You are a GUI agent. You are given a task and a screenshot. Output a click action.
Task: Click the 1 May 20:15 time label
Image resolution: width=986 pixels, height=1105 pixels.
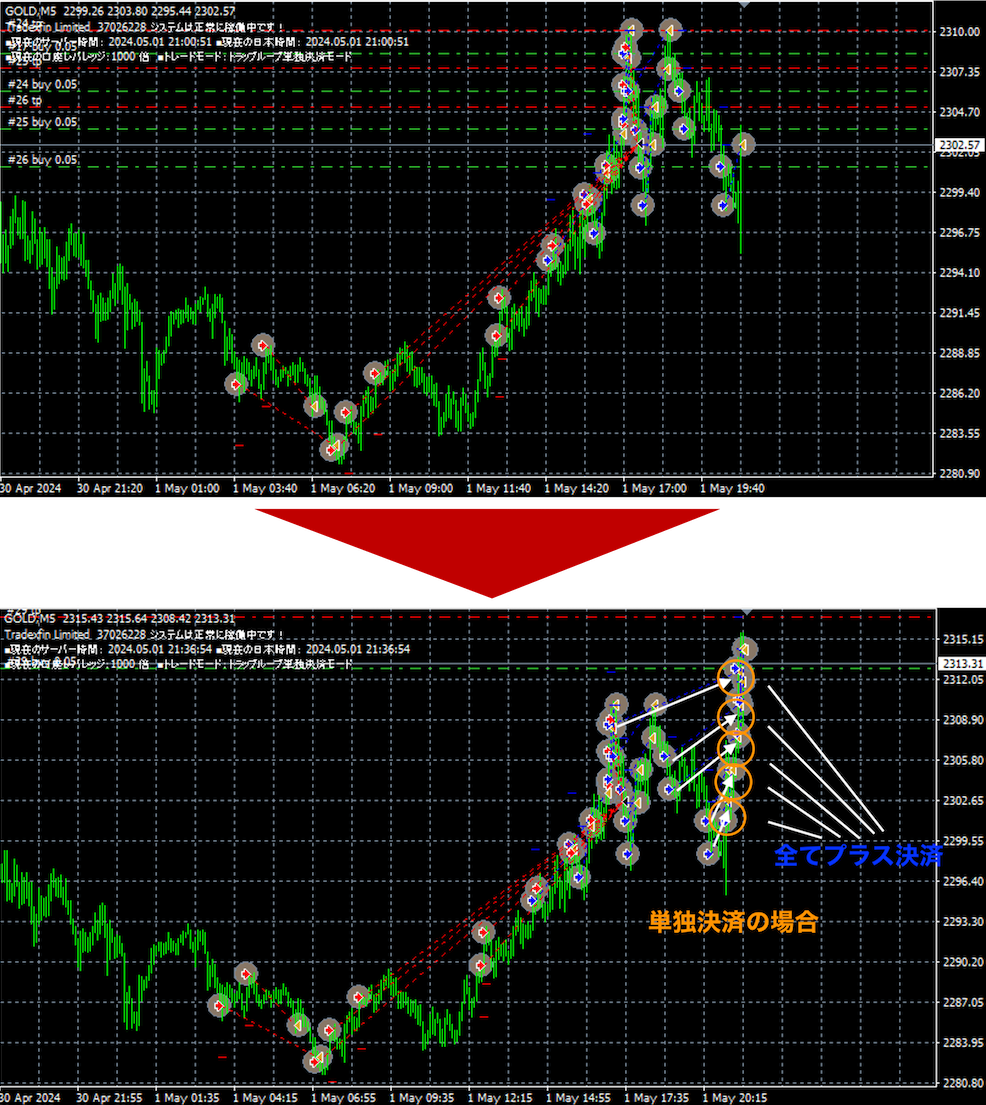pyautogui.click(x=735, y=1097)
